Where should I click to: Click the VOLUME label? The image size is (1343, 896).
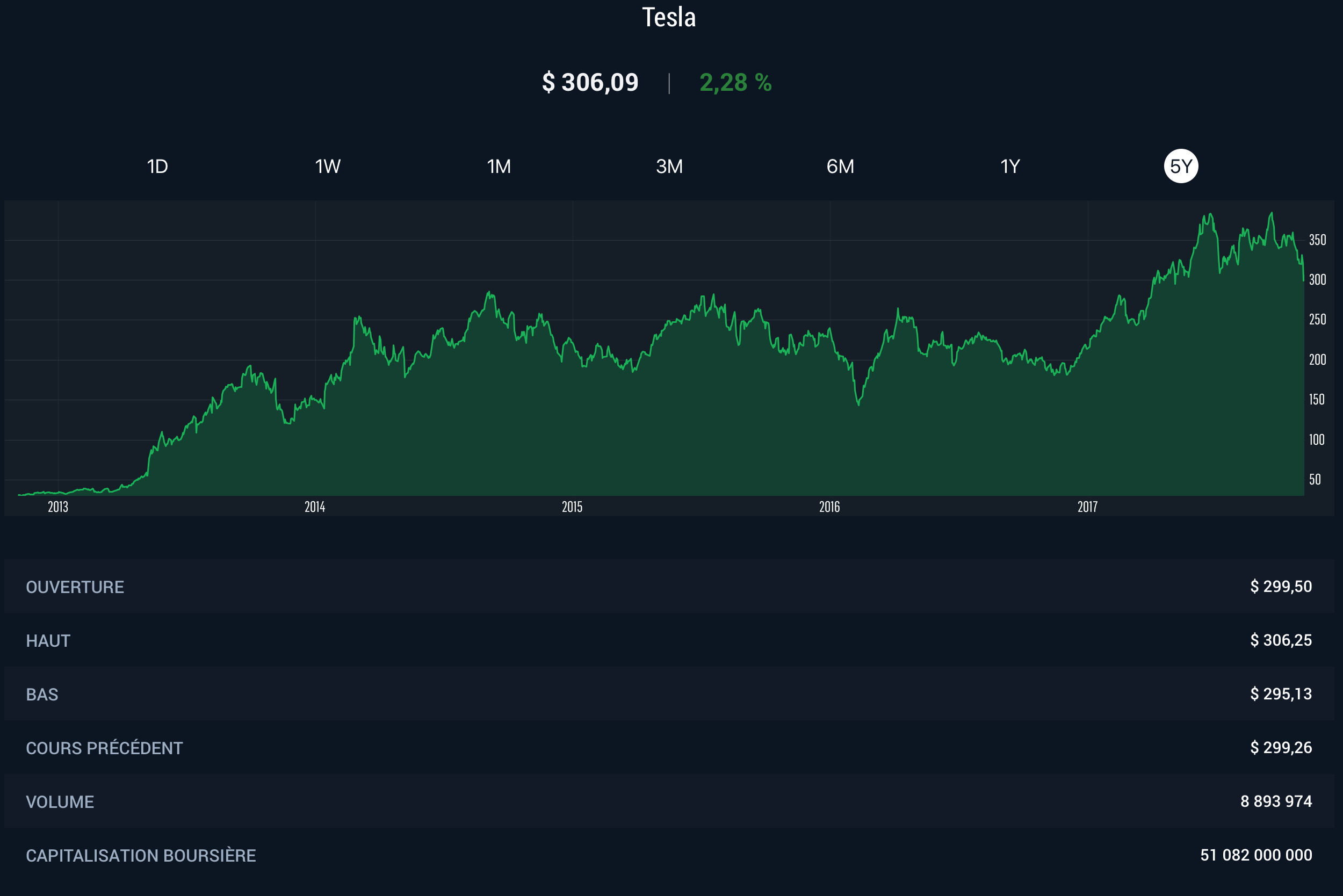[60, 801]
